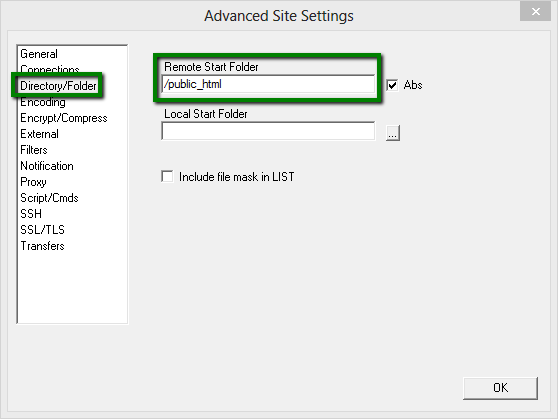Screen dimensions: 558x419
Task: Select the Directory/Folder category
Action: (x=58, y=86)
